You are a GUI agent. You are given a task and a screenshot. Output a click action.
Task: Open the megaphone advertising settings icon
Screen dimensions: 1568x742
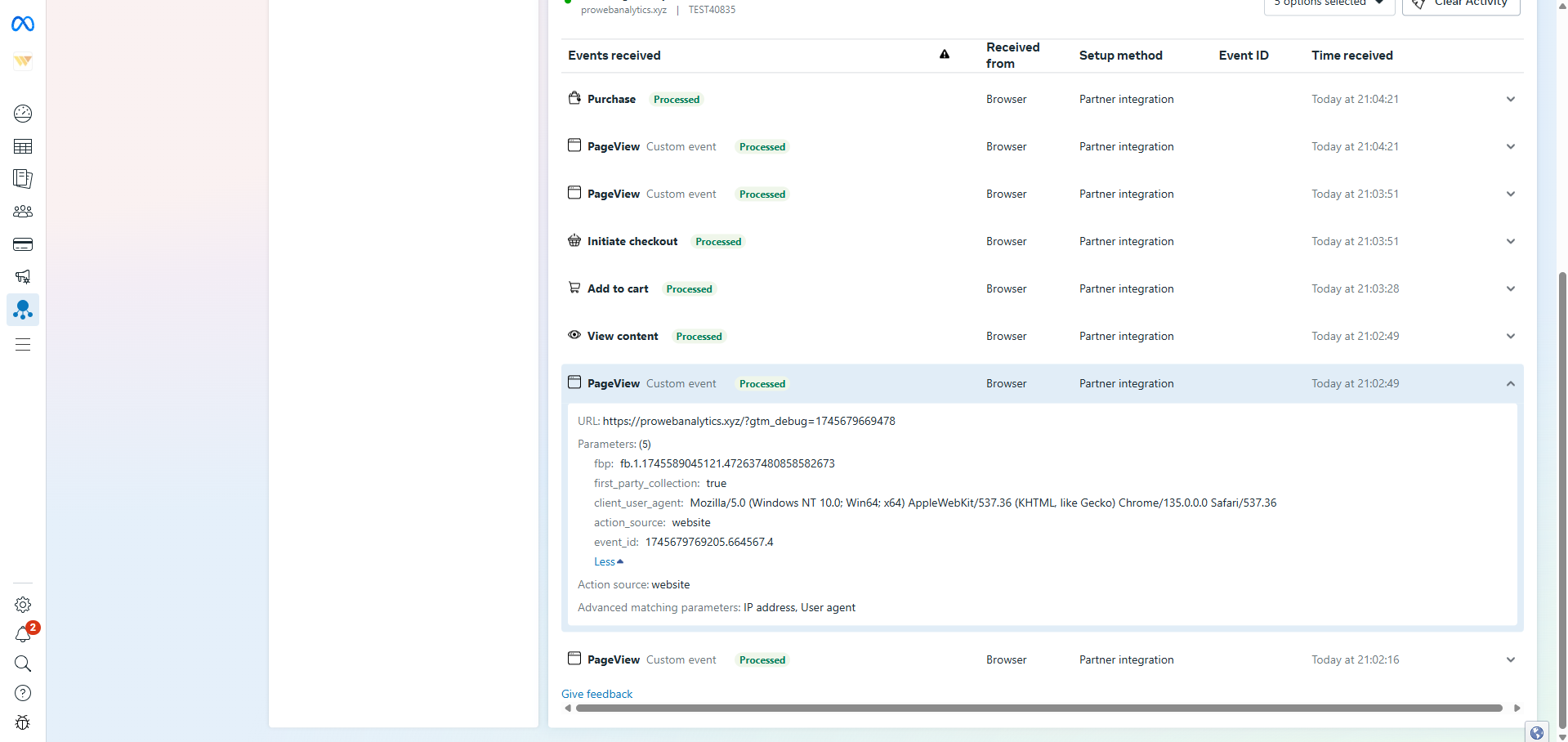pos(23,277)
